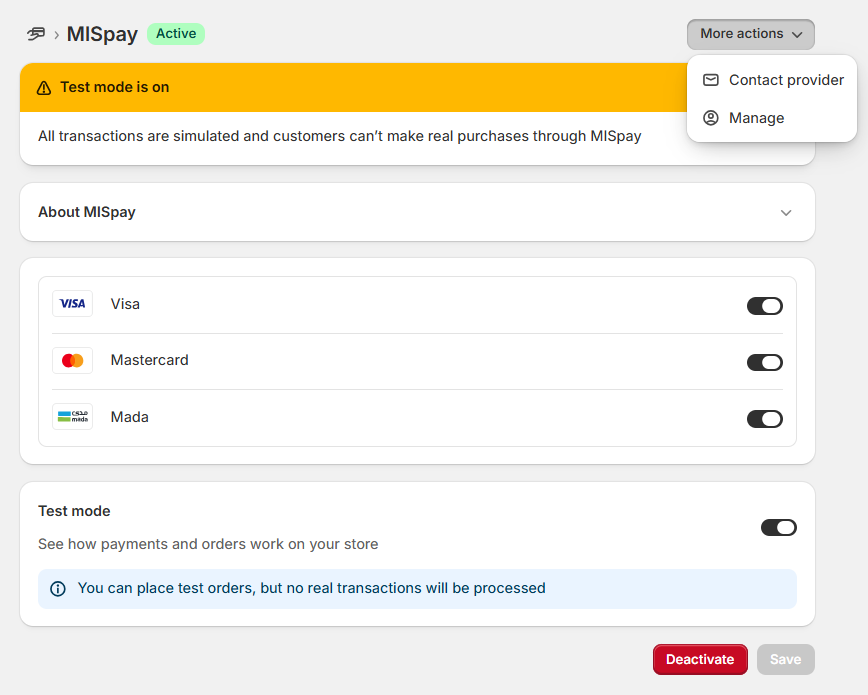The image size is (868, 695).
Task: Select Manage from the menu
Action: coord(772,118)
